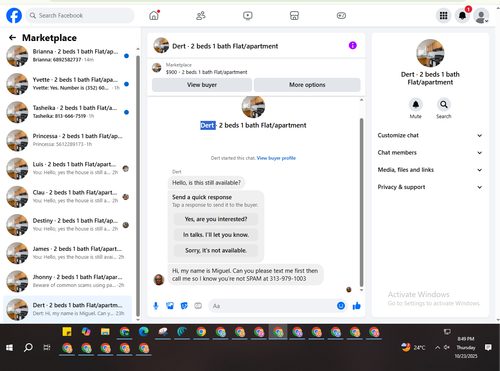The height and width of the screenshot is (371, 500).
Task: Open James's conversation in the list
Action: point(68,253)
